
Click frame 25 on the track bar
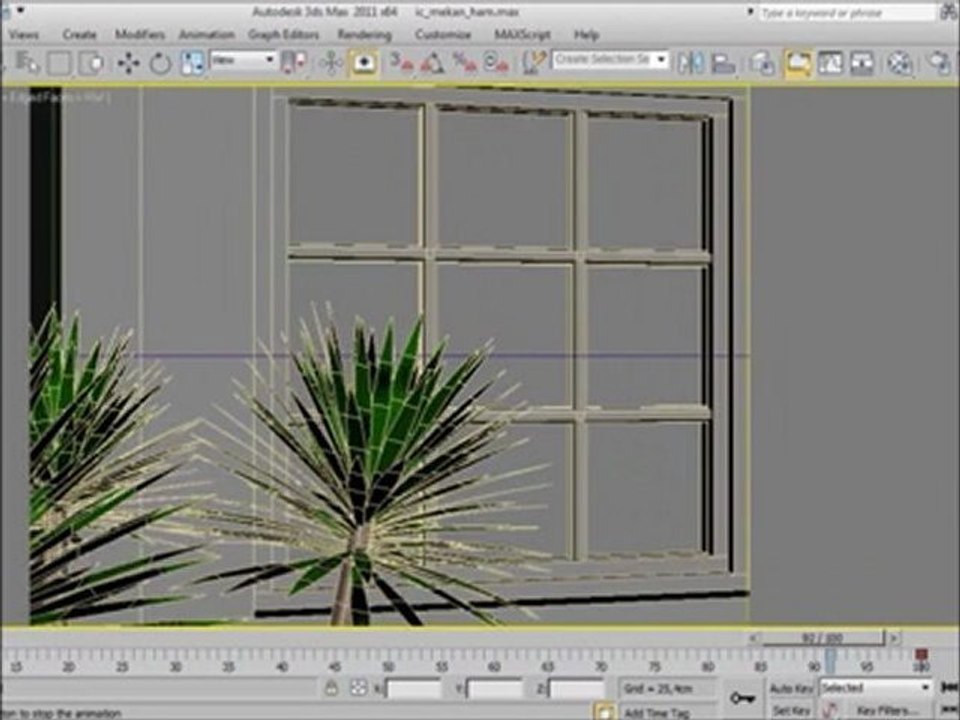(x=122, y=667)
